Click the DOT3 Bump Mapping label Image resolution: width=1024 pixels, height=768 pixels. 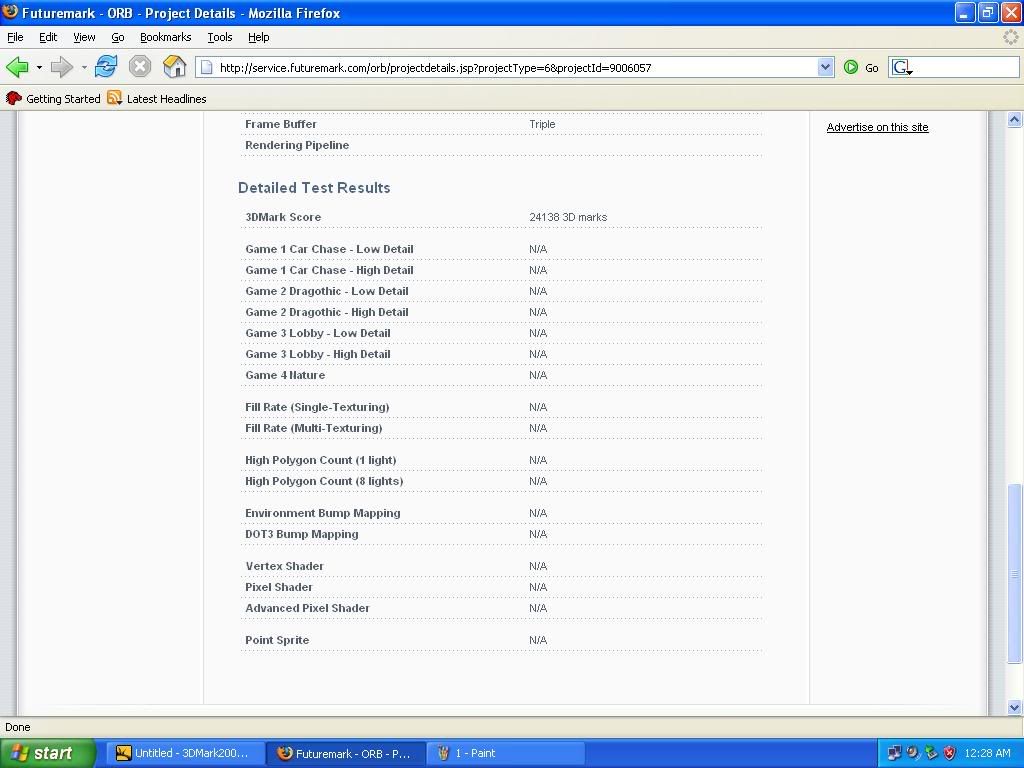302,534
